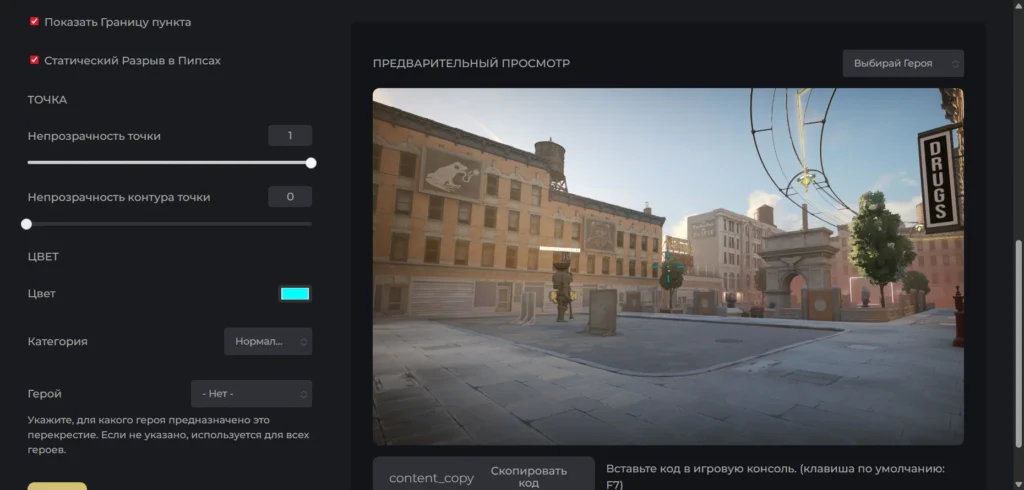Expand the Герой dropdown showing - Нет -
1024x490 pixels.
[251, 394]
